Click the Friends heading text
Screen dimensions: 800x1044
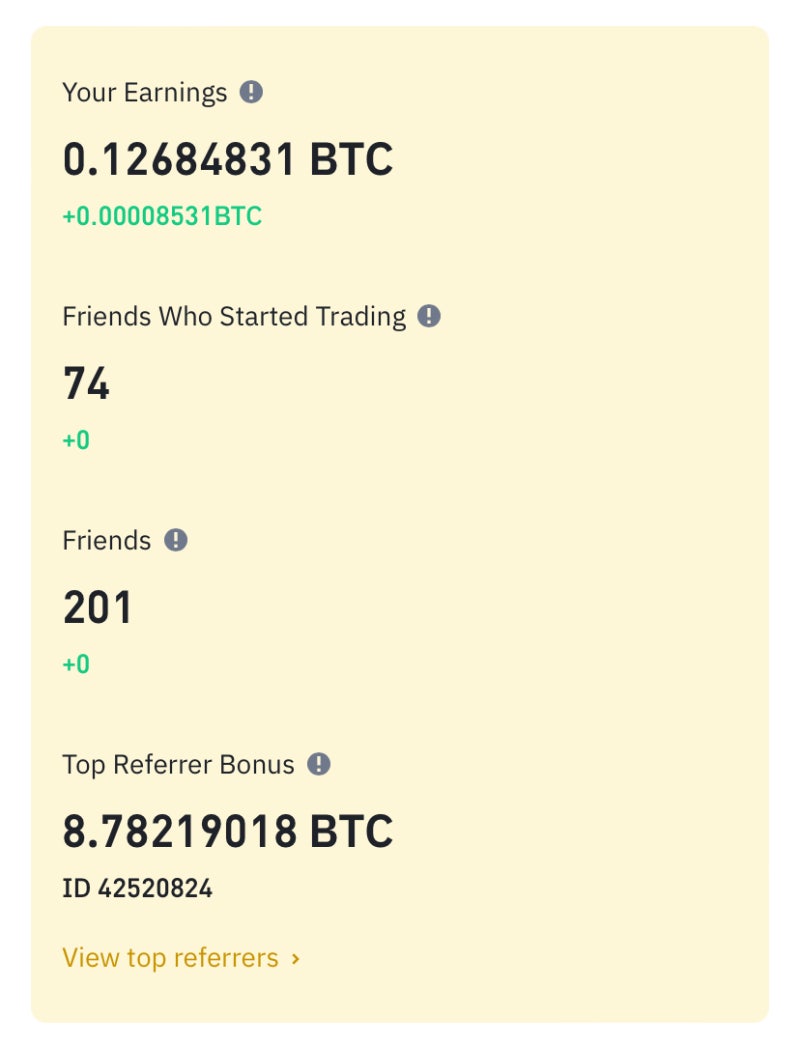pos(106,541)
